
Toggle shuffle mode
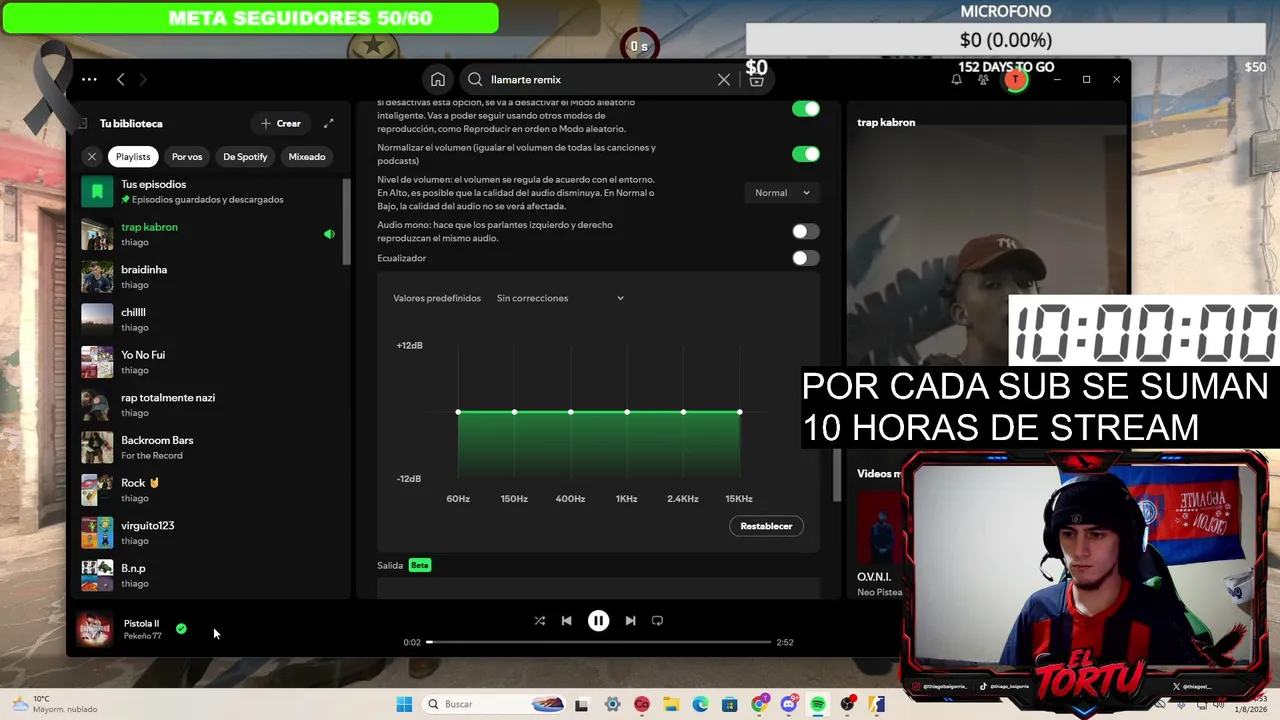pyautogui.click(x=540, y=621)
